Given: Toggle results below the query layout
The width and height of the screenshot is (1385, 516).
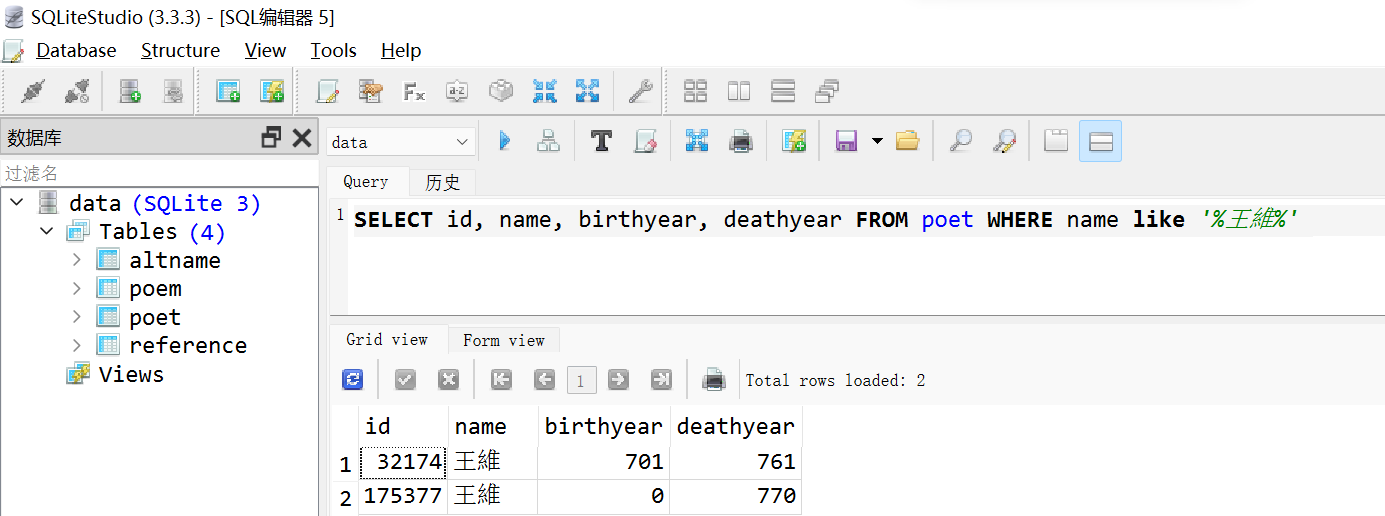Looking at the screenshot, I should click(x=1100, y=141).
